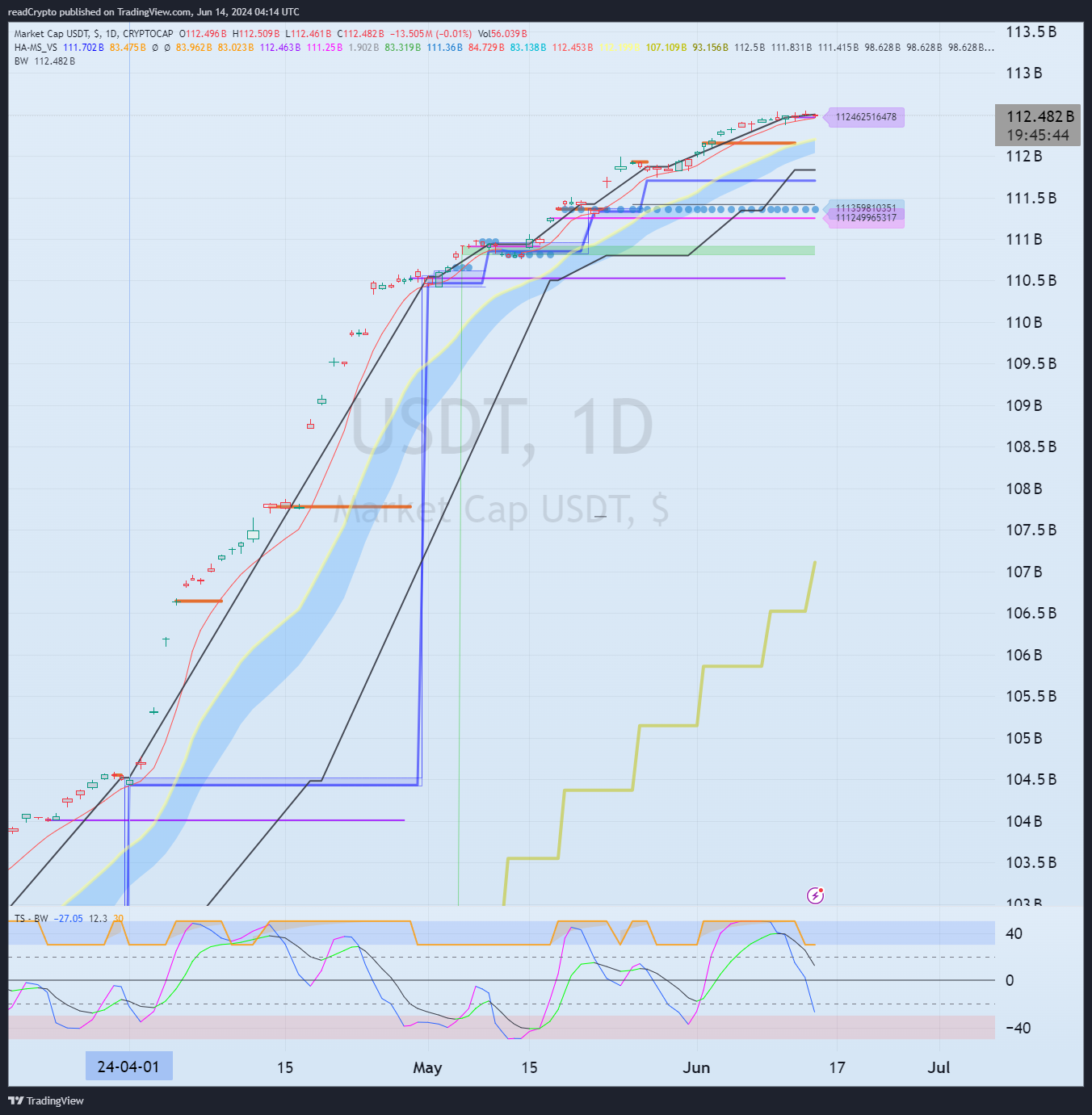Click the high value H112.509B

256,34
